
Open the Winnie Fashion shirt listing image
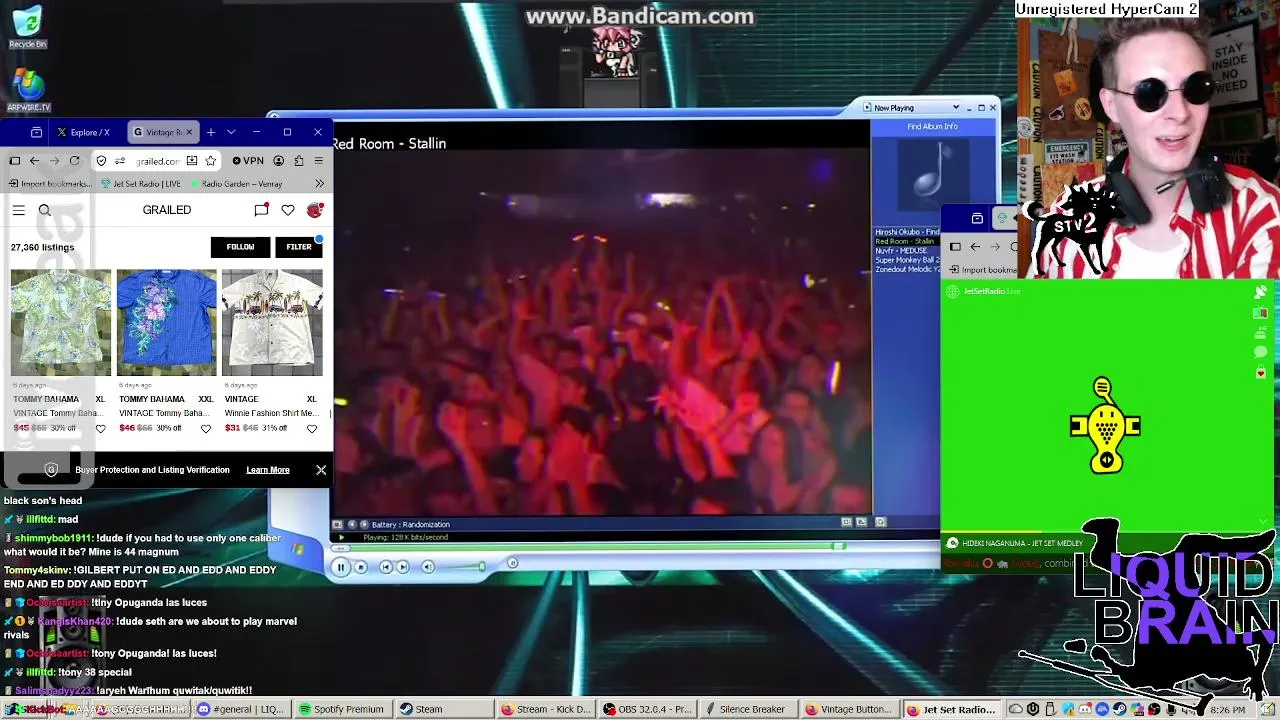coord(272,322)
